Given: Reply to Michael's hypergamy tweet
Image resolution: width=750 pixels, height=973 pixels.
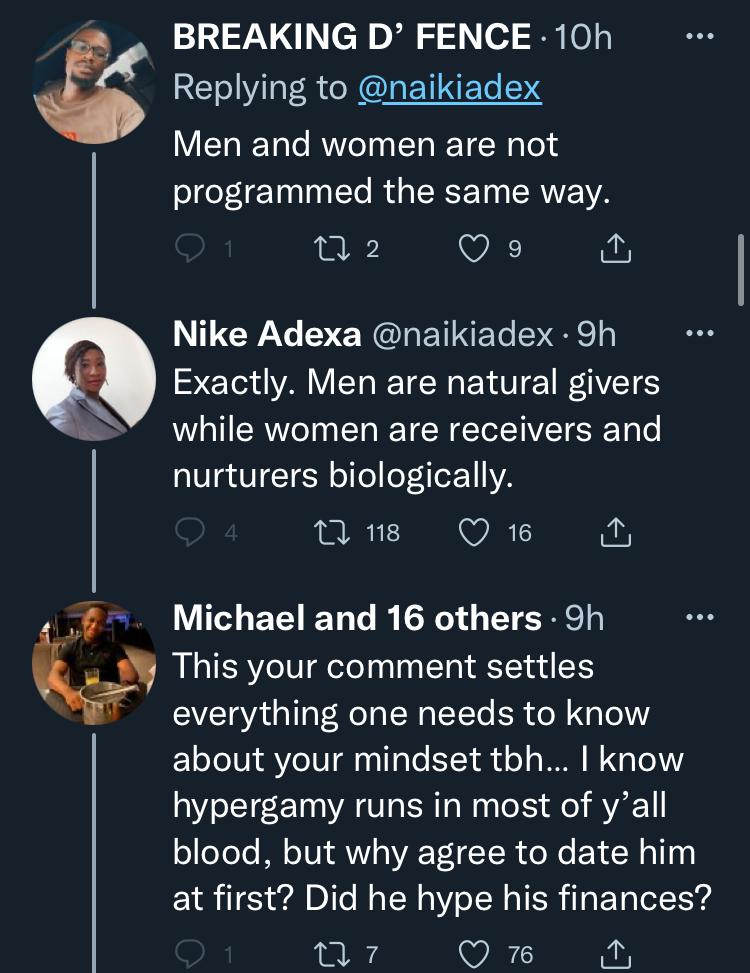Looking at the screenshot, I should pos(190,954).
